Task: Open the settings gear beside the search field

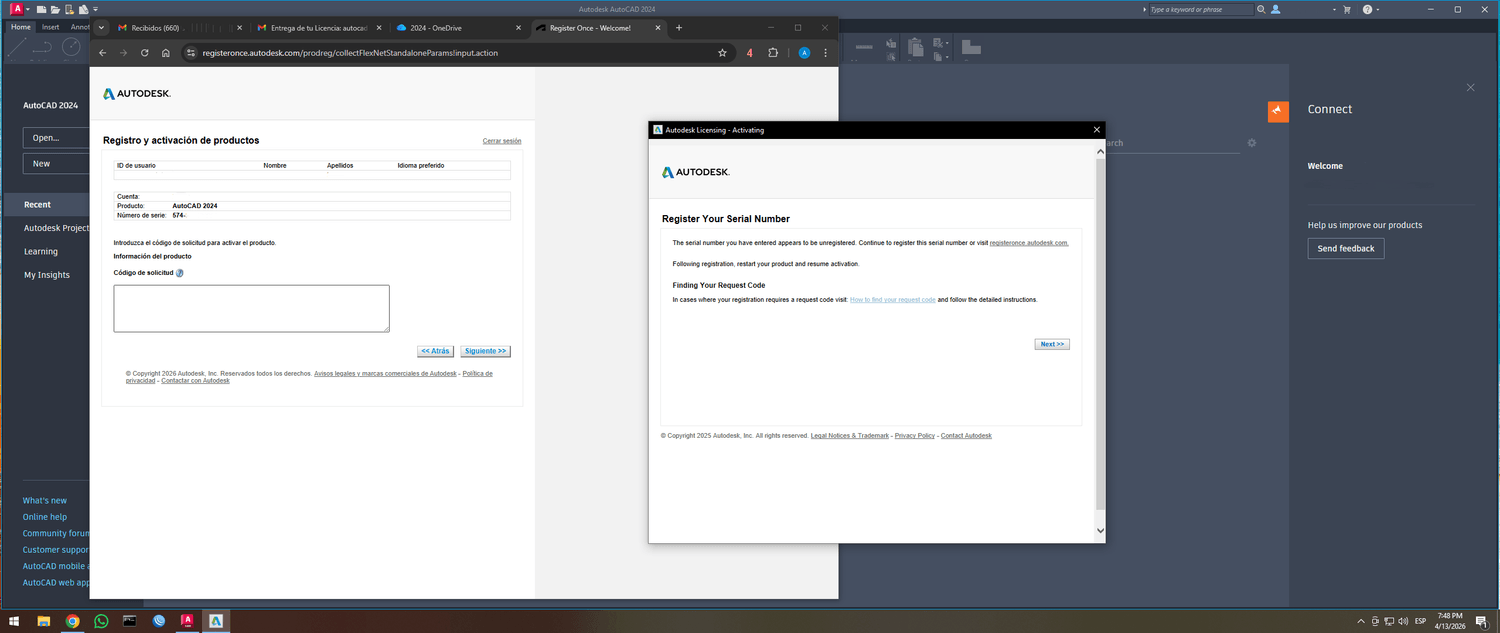Action: click(1251, 143)
